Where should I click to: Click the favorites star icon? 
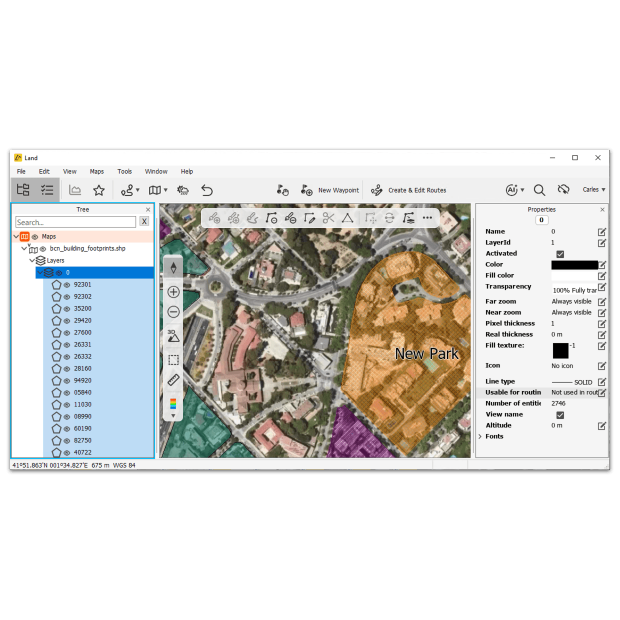click(99, 190)
